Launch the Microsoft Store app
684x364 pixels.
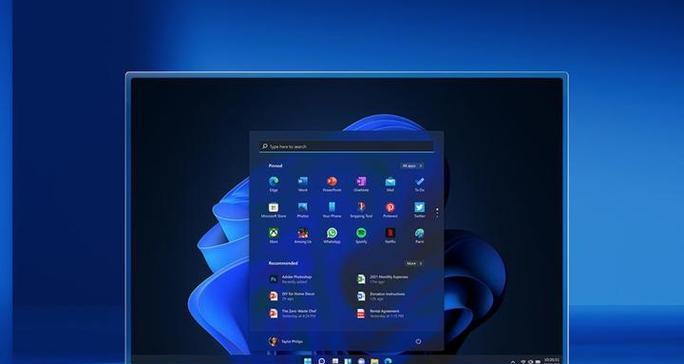[274, 210]
